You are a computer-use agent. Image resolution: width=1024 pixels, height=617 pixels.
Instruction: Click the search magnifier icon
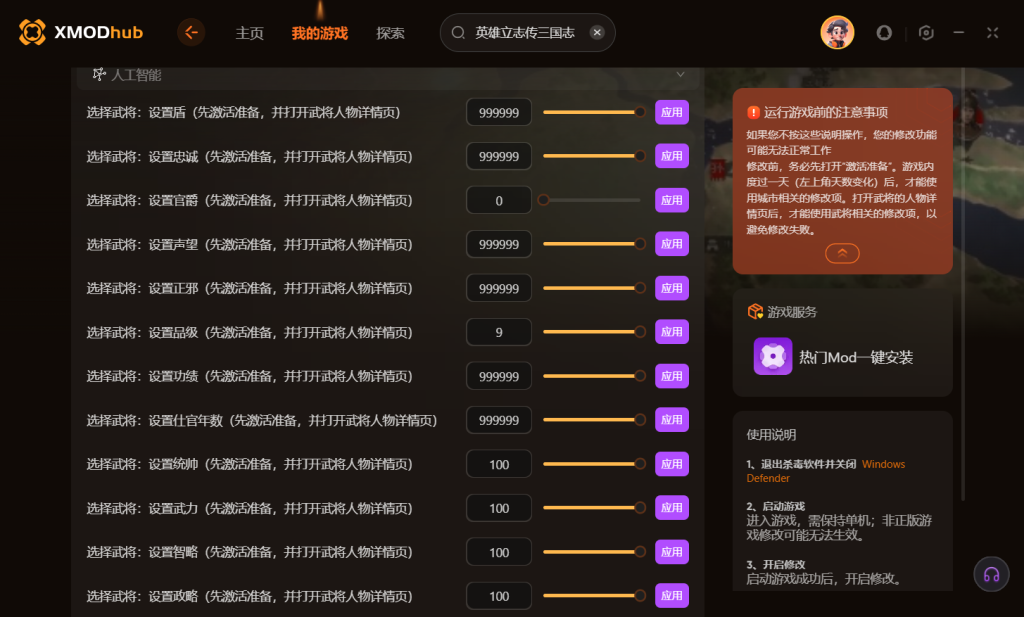458,33
